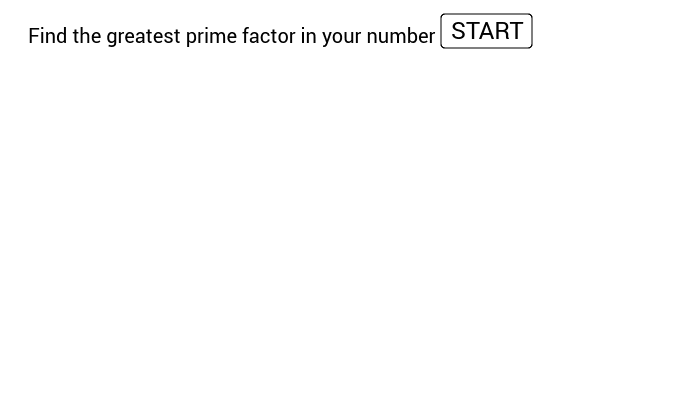Click the letter S of START
Image resolution: width=700 pixels, height=400 pixels.
tap(458, 31)
